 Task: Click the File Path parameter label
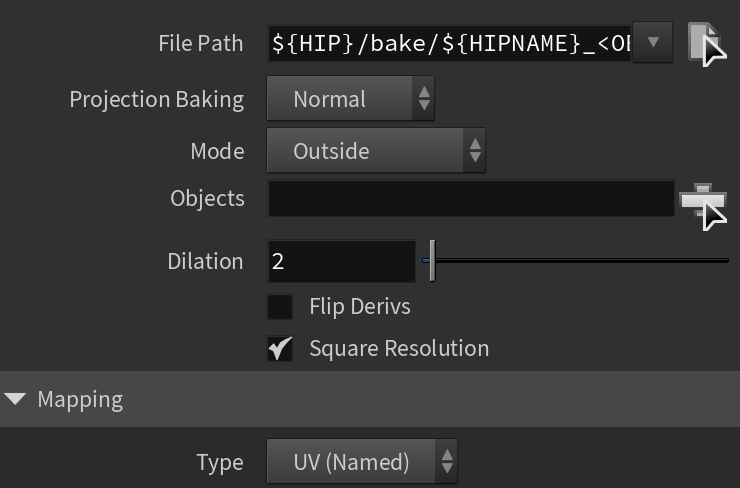click(x=201, y=43)
